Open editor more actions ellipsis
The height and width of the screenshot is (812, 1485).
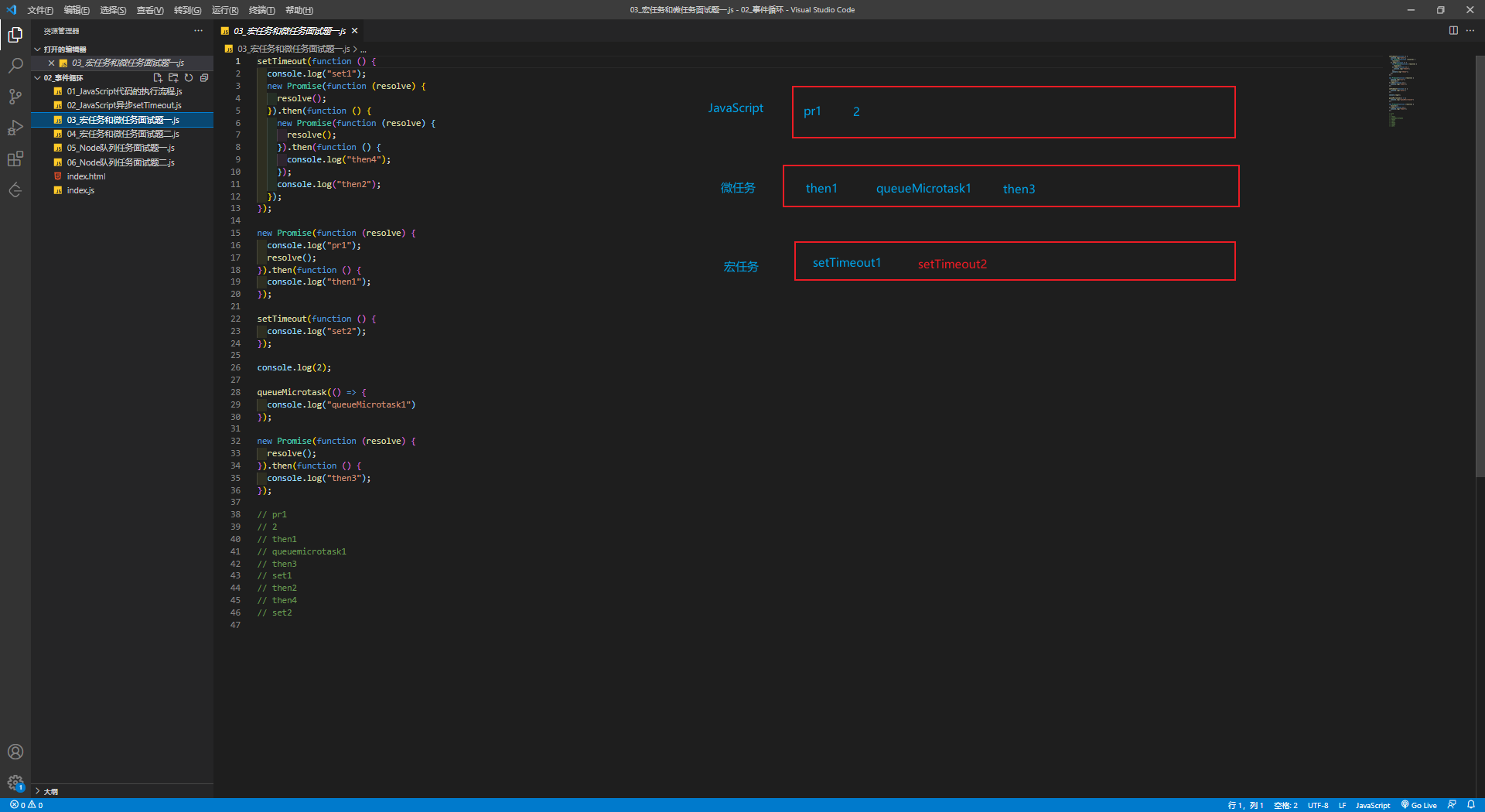1470,30
